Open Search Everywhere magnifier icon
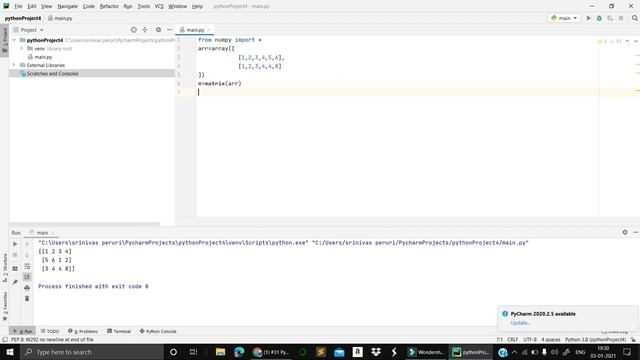640x360 pixels. [635, 18]
